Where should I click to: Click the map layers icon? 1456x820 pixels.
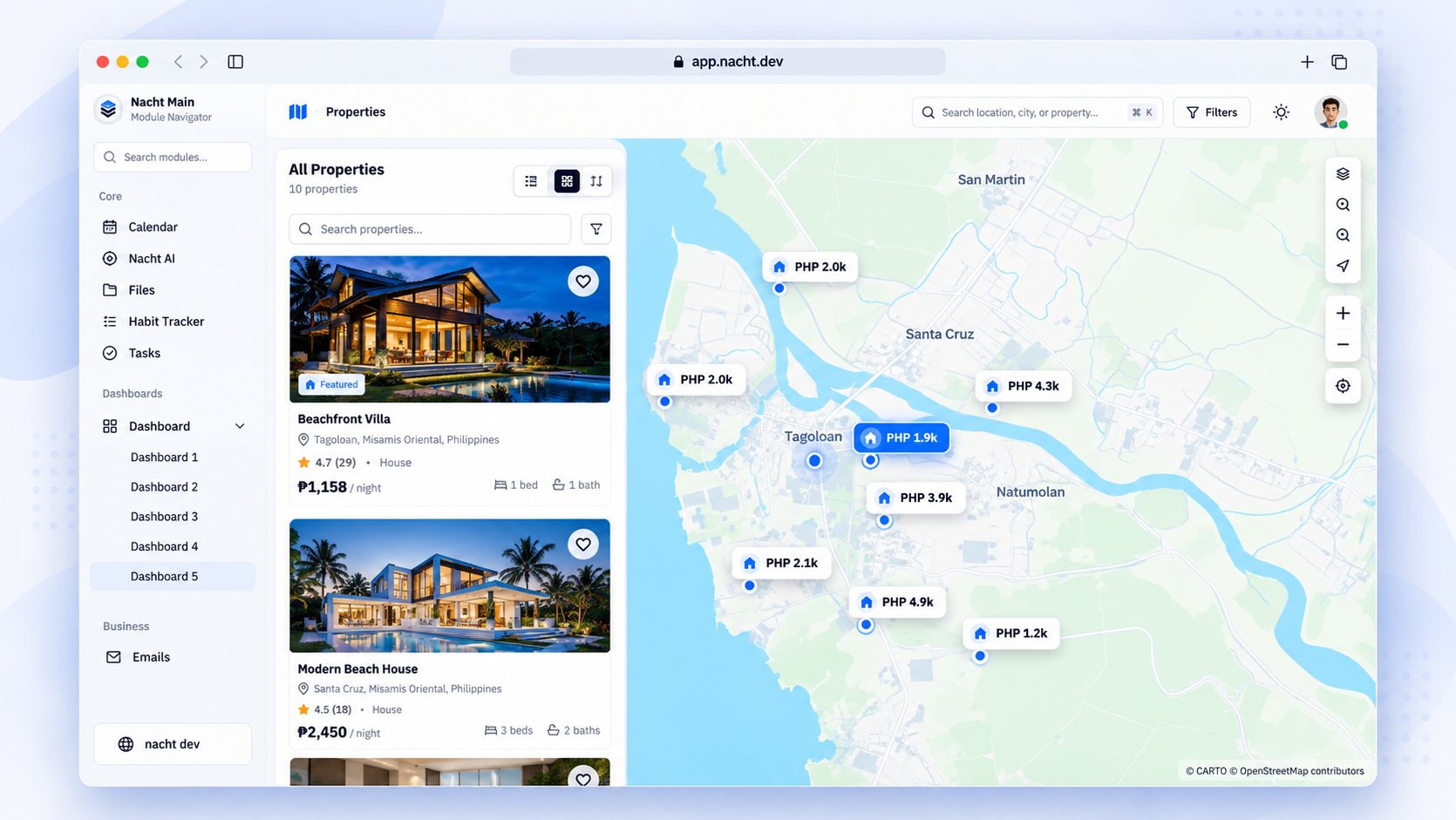click(x=1343, y=173)
